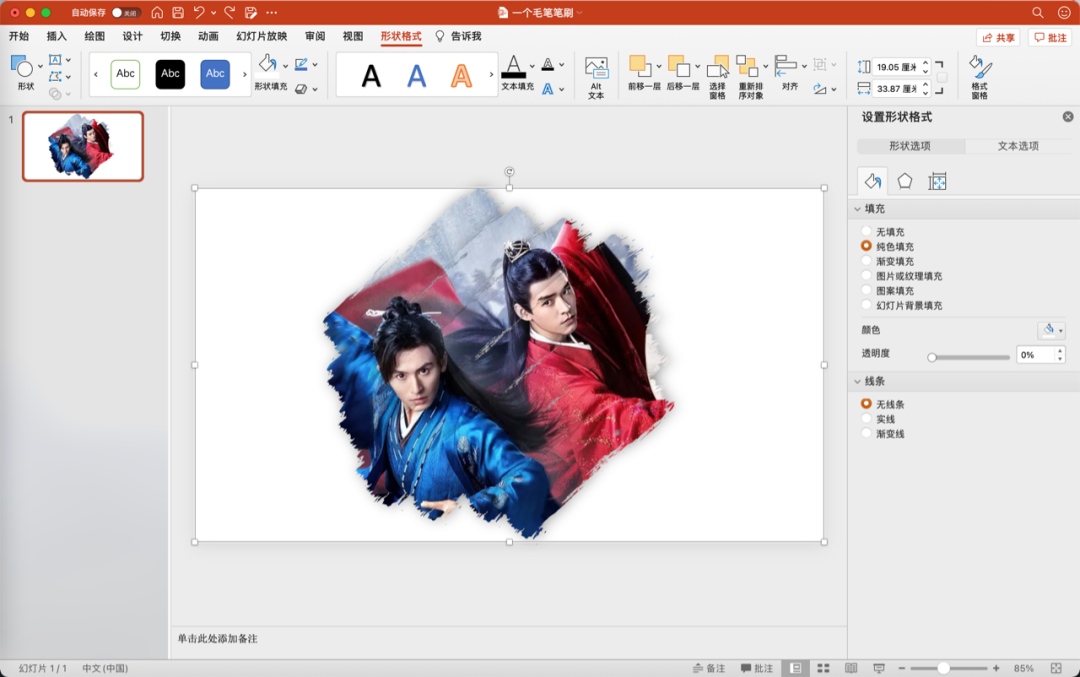Undo the last action
The height and width of the screenshot is (677, 1080).
[199, 12]
